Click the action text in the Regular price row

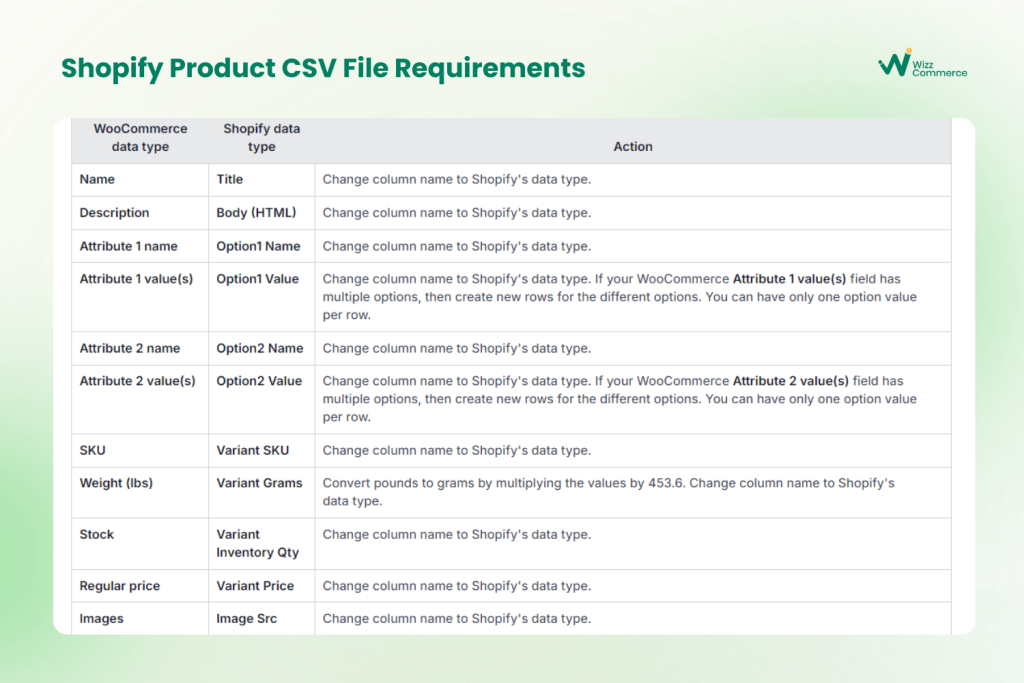[456, 586]
